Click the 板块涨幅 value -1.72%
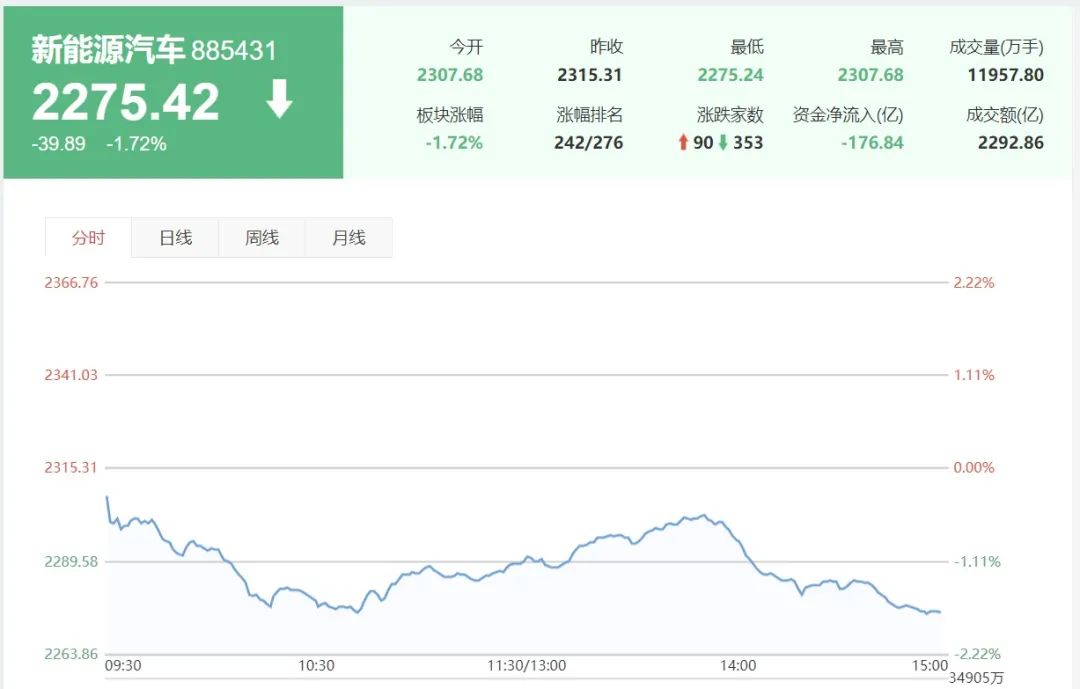This screenshot has width=1080, height=689. coord(454,143)
